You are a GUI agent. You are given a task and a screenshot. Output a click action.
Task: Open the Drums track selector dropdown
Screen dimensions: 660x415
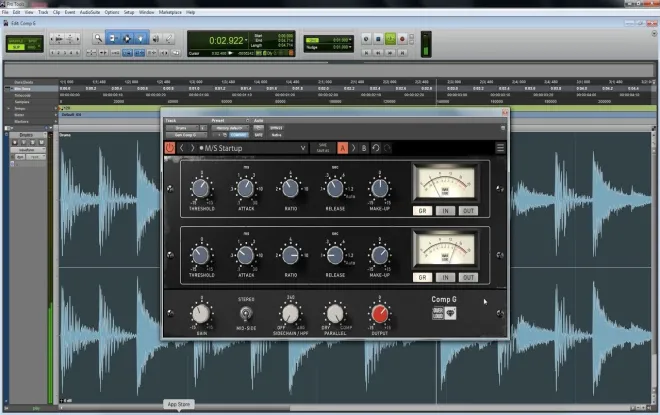(182, 128)
